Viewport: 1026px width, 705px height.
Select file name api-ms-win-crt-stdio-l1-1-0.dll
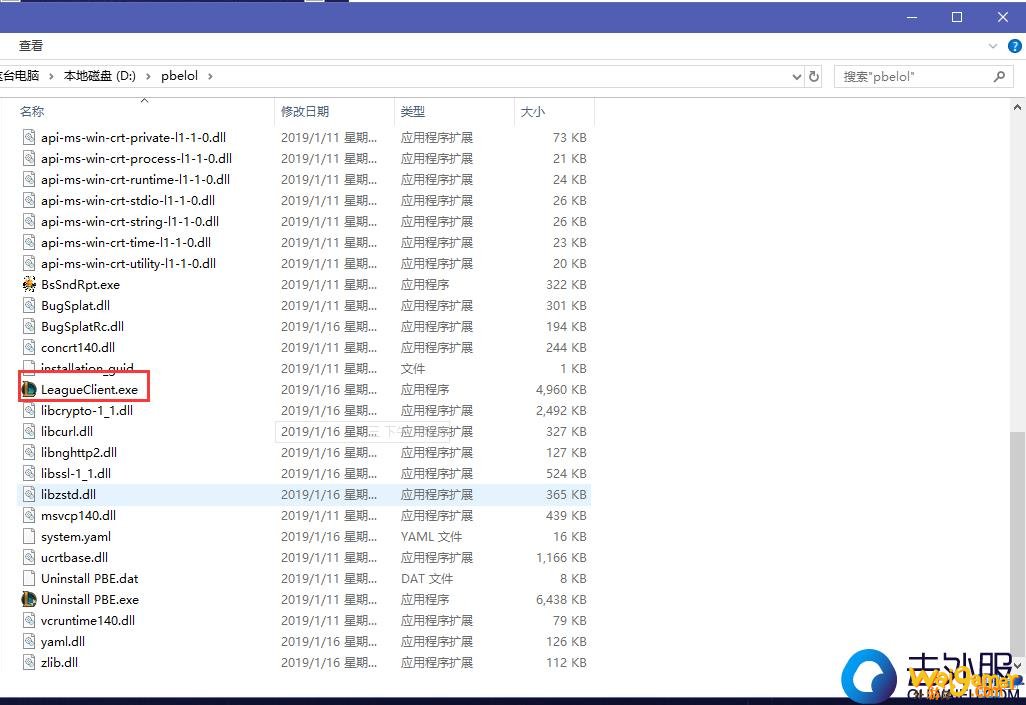point(128,200)
